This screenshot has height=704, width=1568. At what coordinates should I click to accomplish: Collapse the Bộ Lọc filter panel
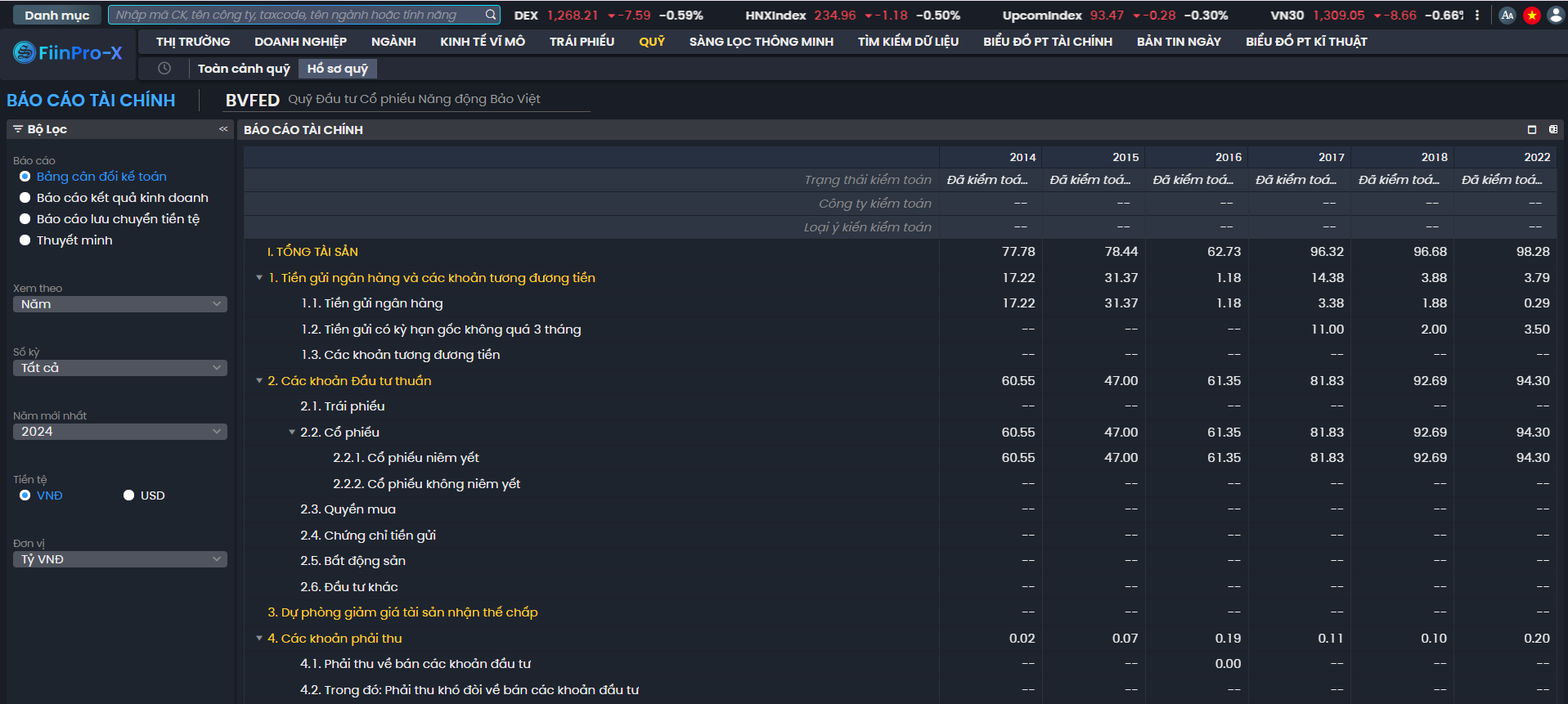pos(223,129)
